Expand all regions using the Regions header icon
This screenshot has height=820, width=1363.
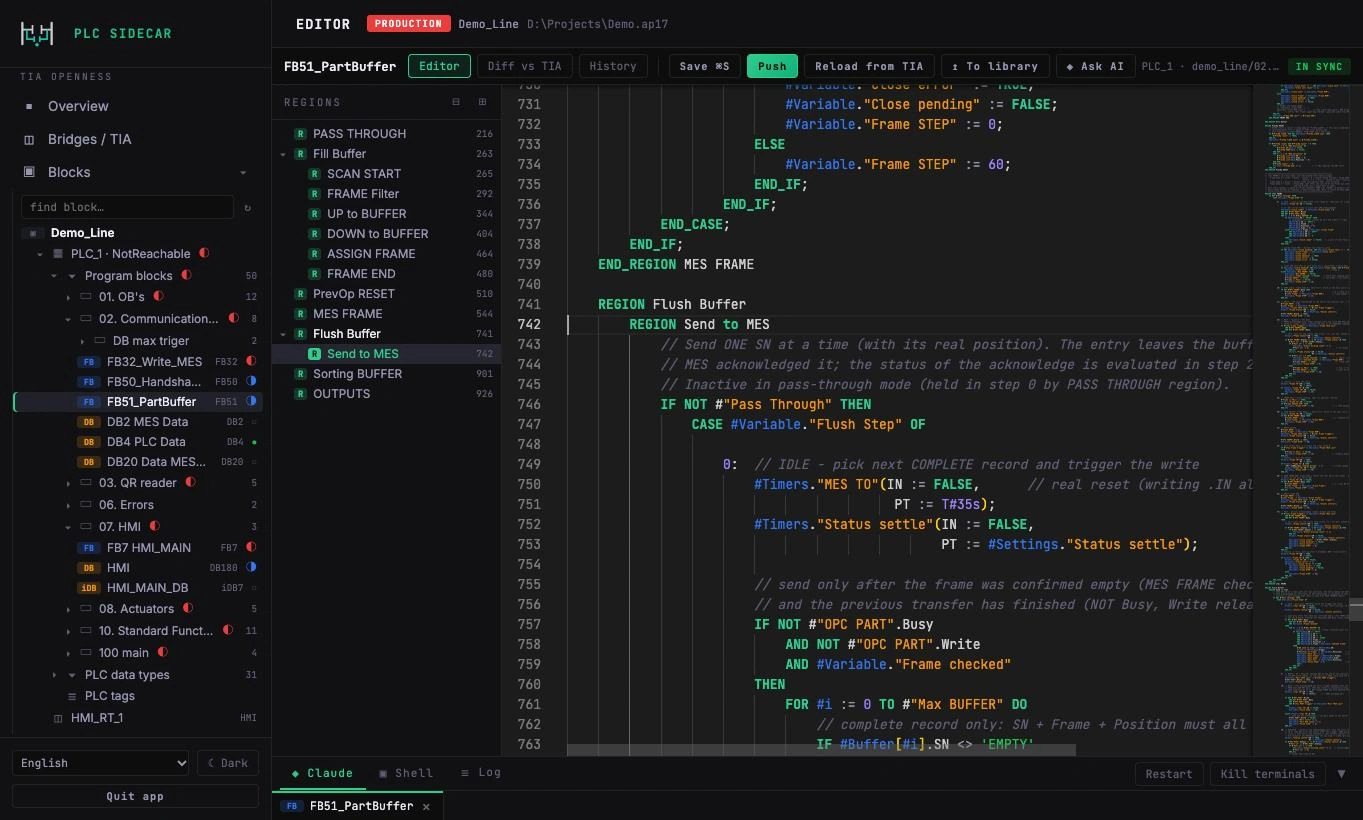pyautogui.click(x=482, y=102)
